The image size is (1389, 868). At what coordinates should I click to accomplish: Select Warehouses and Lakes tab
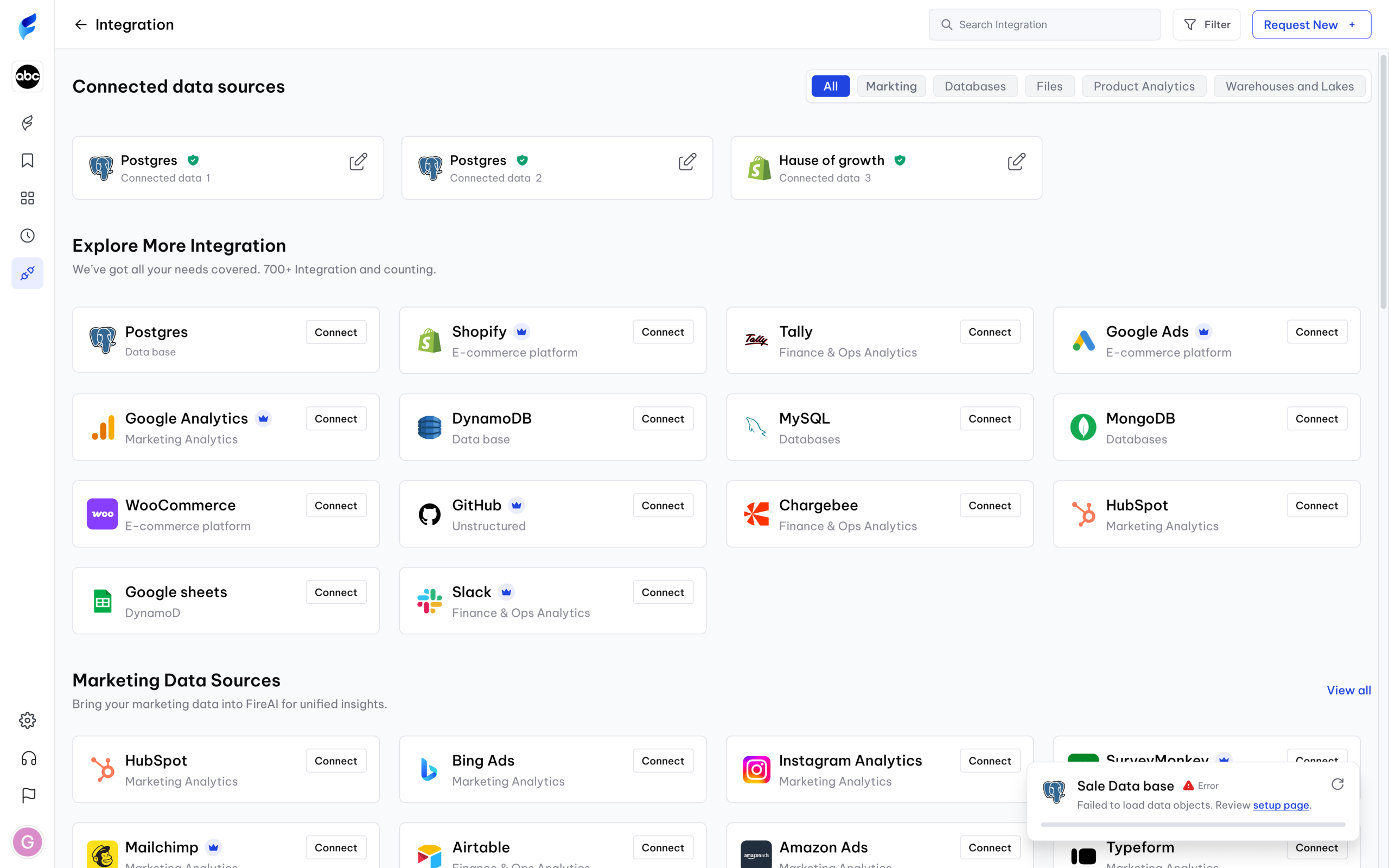(1289, 86)
